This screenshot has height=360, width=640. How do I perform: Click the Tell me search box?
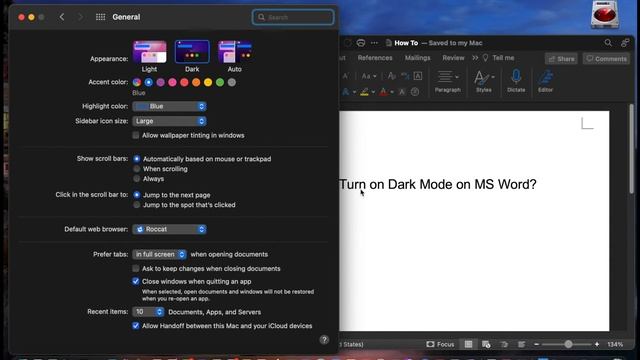pos(498,58)
